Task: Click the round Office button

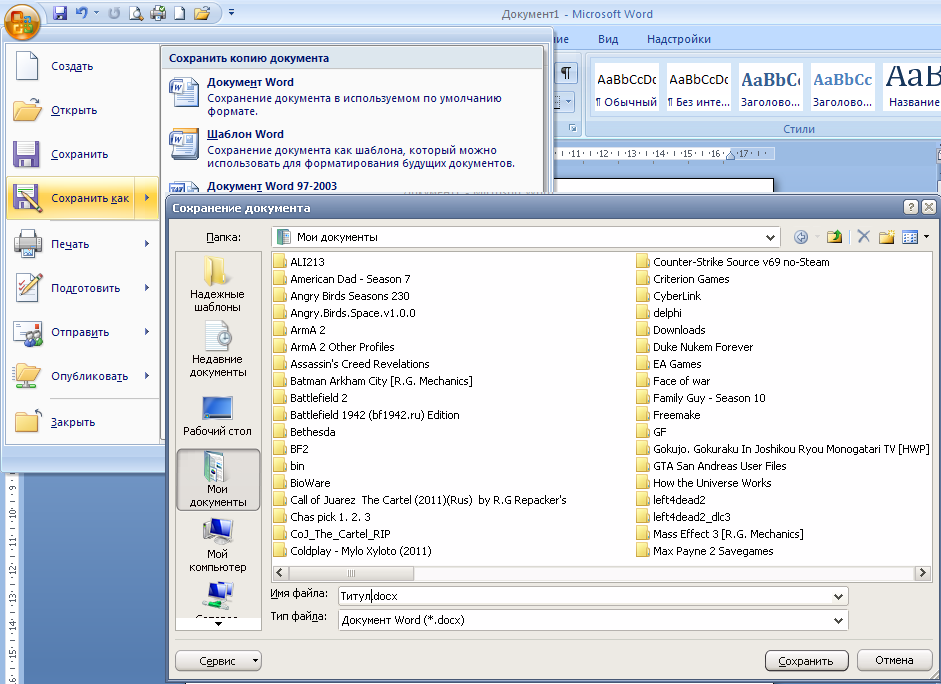Action: pyautogui.click(x=22, y=22)
